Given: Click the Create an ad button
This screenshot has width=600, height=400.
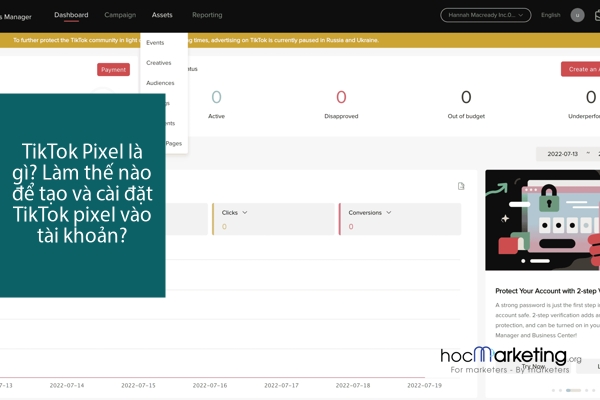Looking at the screenshot, I should pyautogui.click(x=582, y=69).
